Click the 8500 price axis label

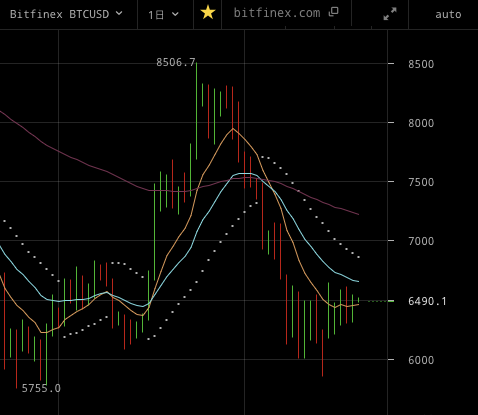[x=421, y=64]
